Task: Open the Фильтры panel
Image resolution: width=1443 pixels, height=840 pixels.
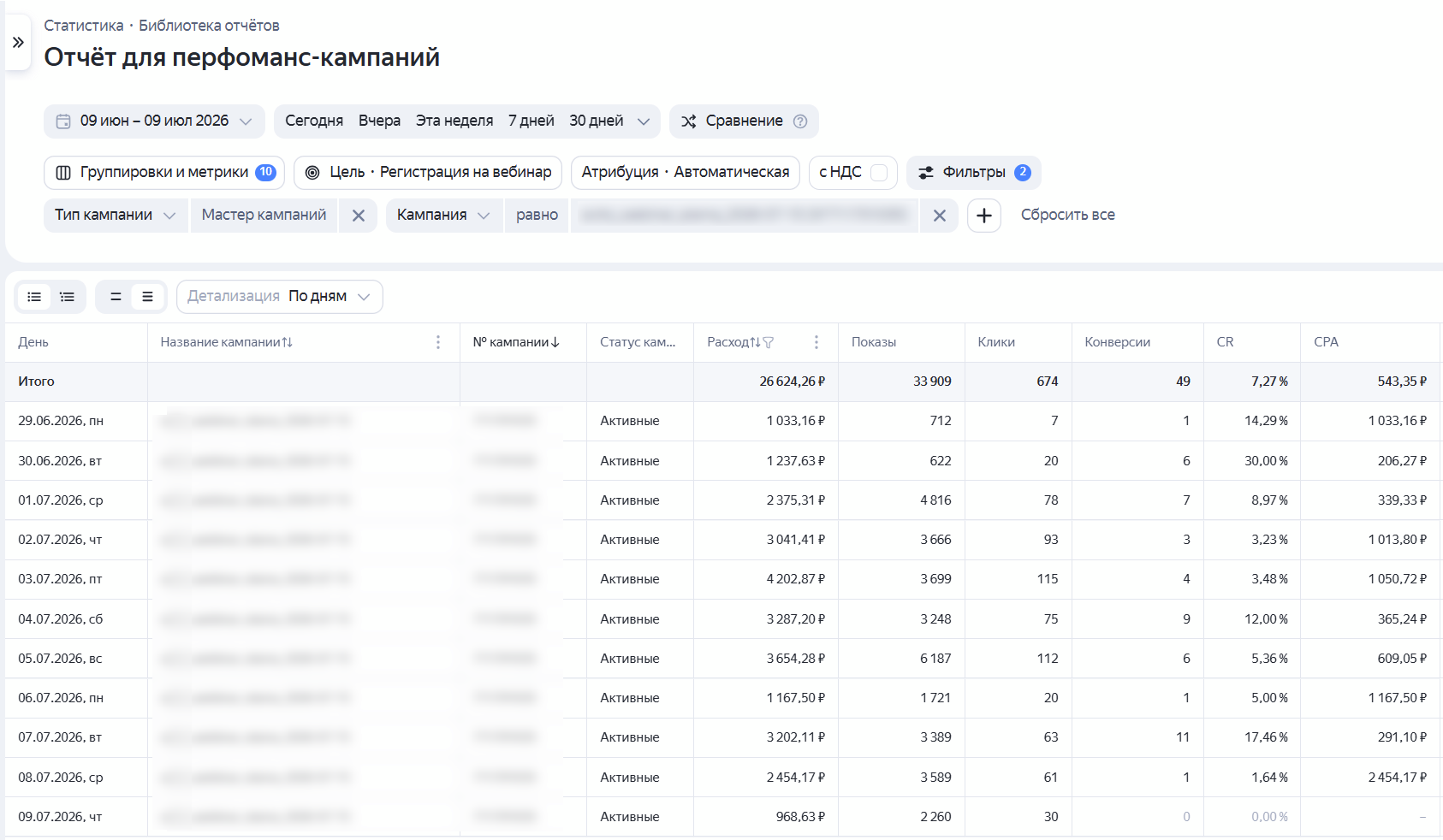Action: pyautogui.click(x=974, y=172)
